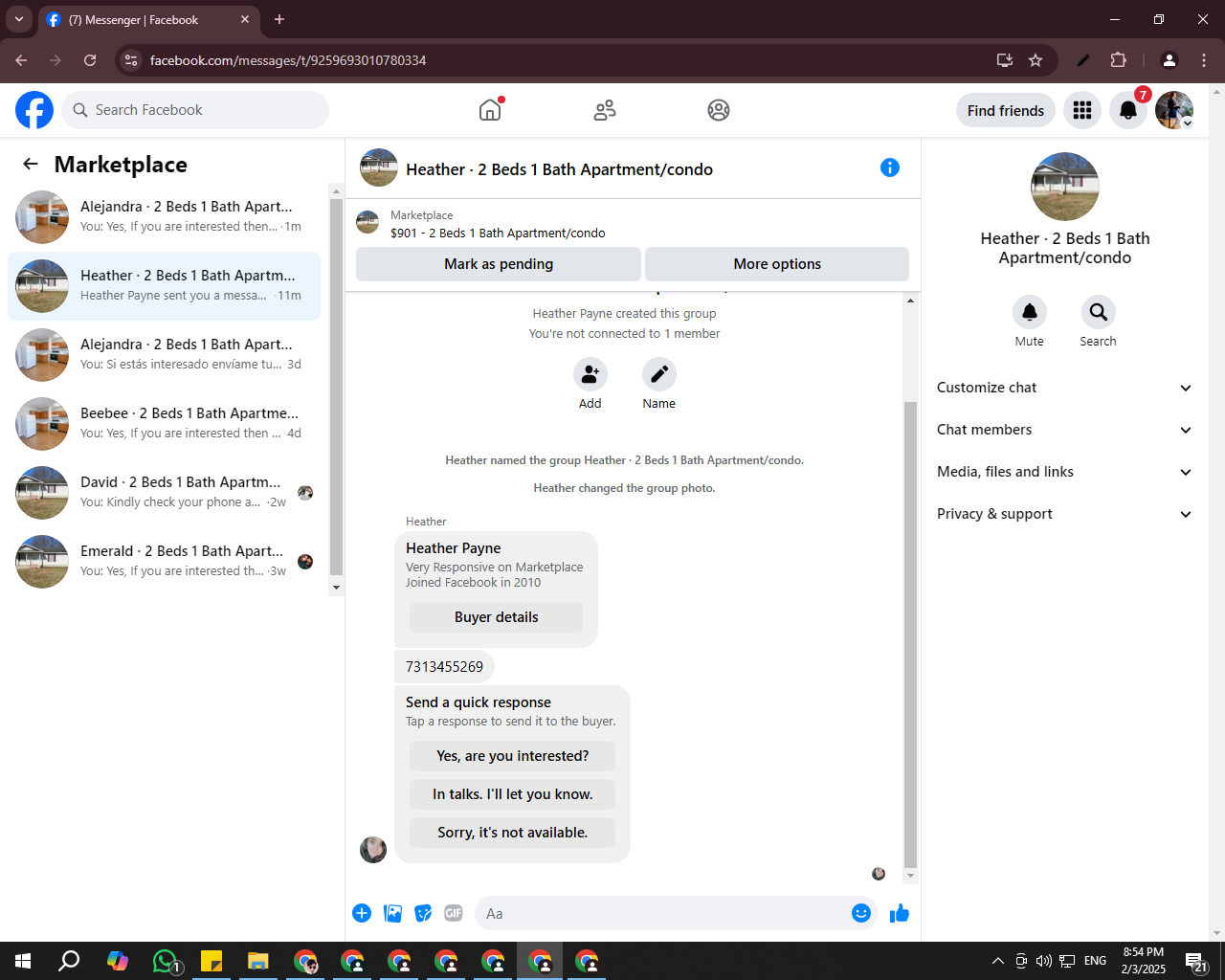The width and height of the screenshot is (1225, 980).
Task: Open Beebee 2 Beds conversation
Action: click(165, 424)
